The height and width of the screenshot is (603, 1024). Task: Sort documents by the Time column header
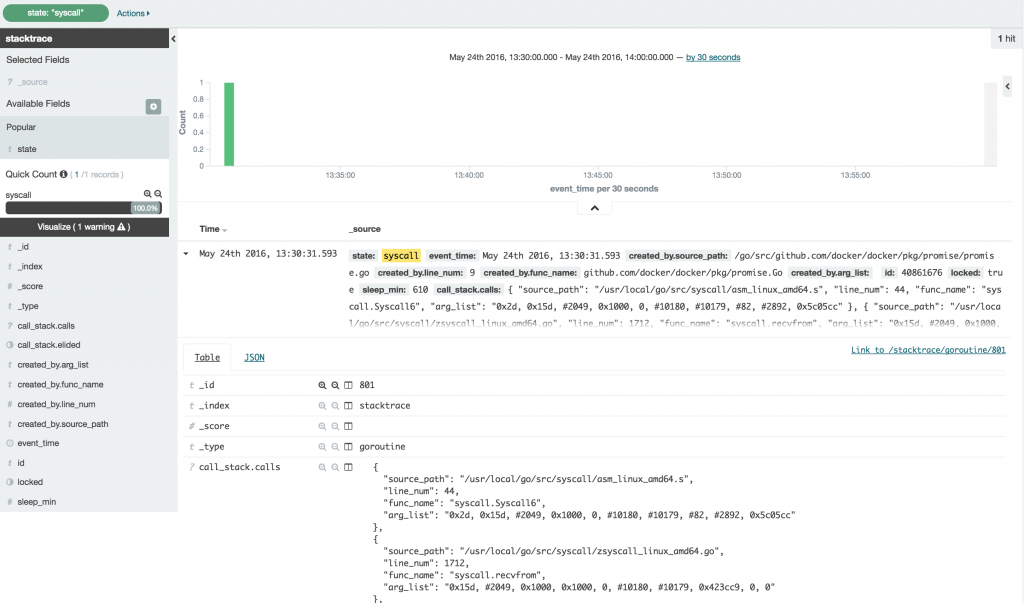coord(211,228)
